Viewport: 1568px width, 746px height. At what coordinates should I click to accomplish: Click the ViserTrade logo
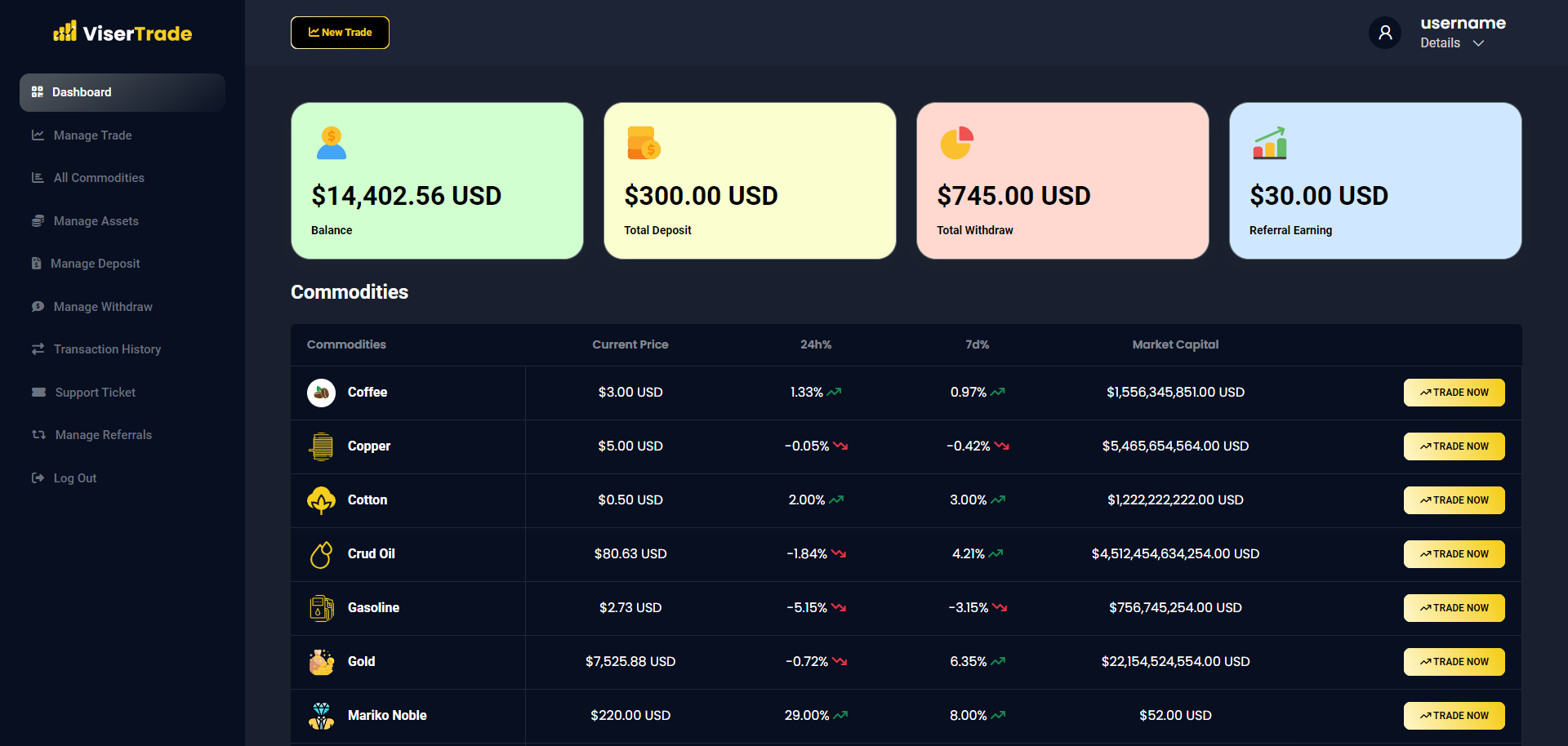tap(122, 33)
